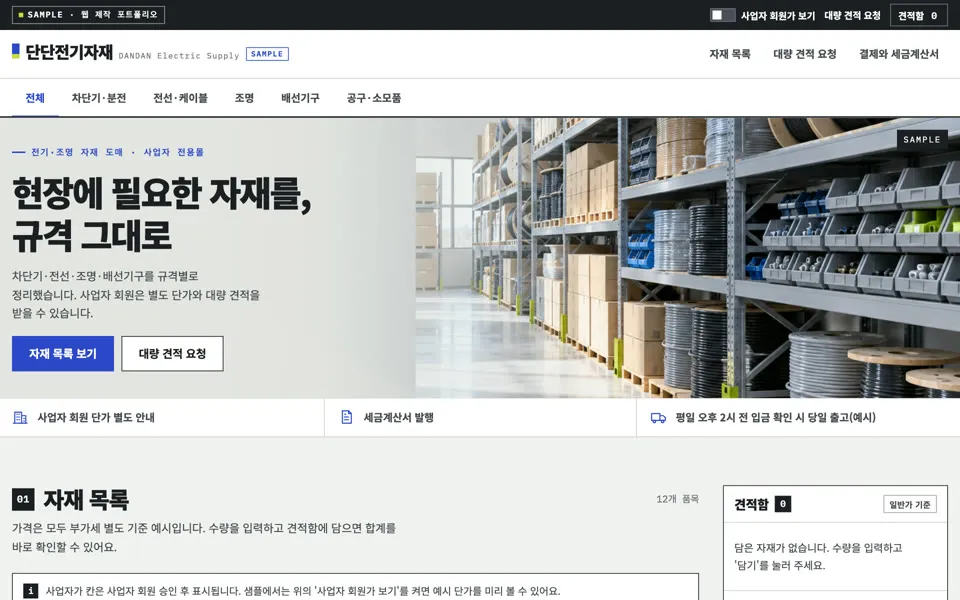The height and width of the screenshot is (600, 960).
Task: Open the 견적함 0 cart button
Action: (918, 15)
